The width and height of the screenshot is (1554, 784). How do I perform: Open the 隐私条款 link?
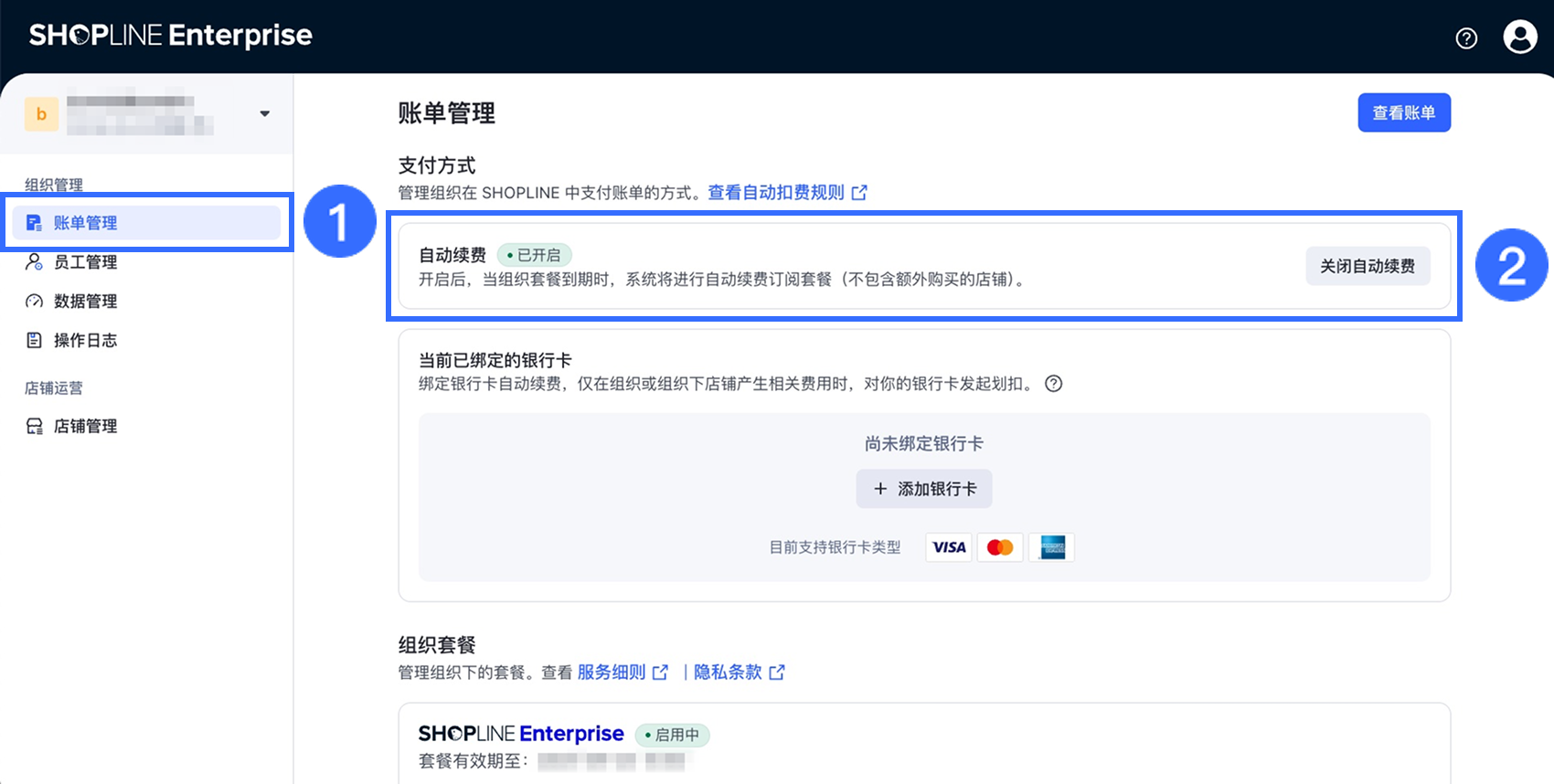[x=728, y=673]
